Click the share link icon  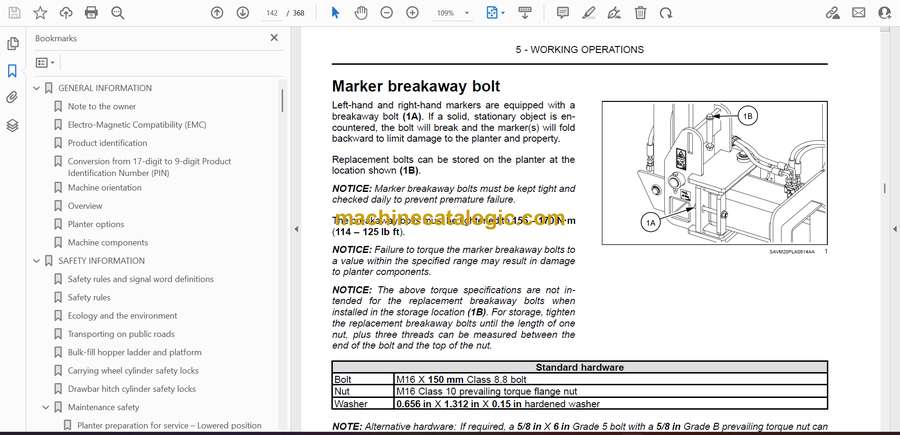tap(833, 13)
